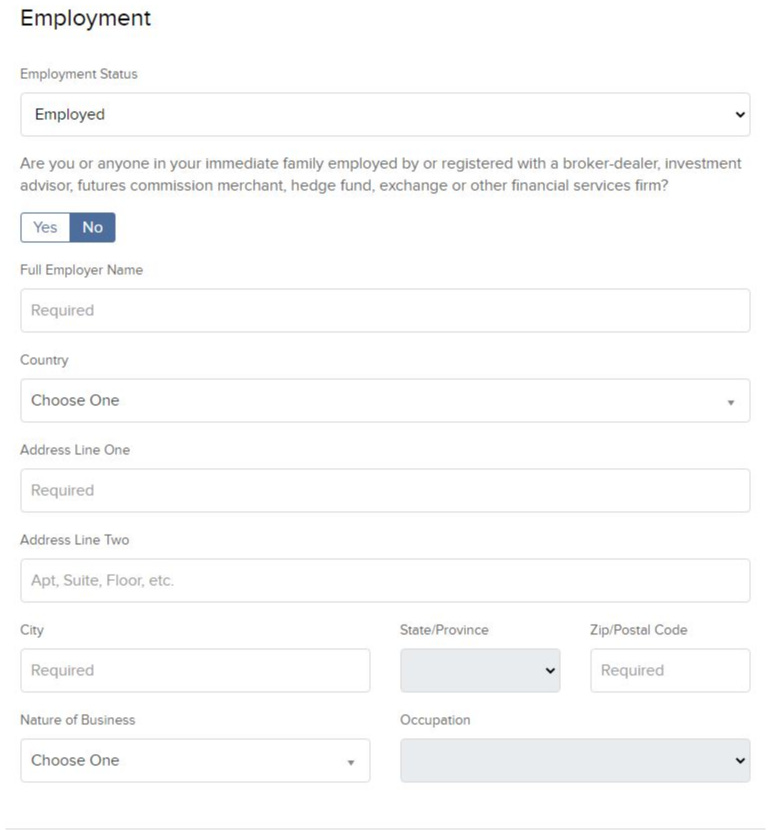Click the Country dropdown triangle arrow
Viewport: 771px width, 830px height.
731,403
